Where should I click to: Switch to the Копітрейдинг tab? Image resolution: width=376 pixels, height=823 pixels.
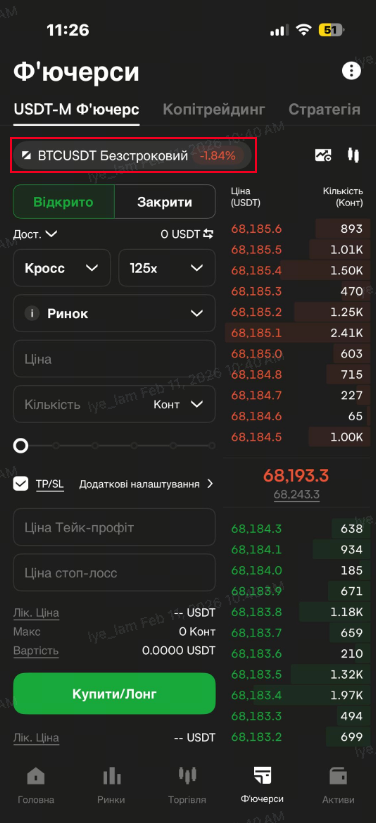tap(214, 110)
